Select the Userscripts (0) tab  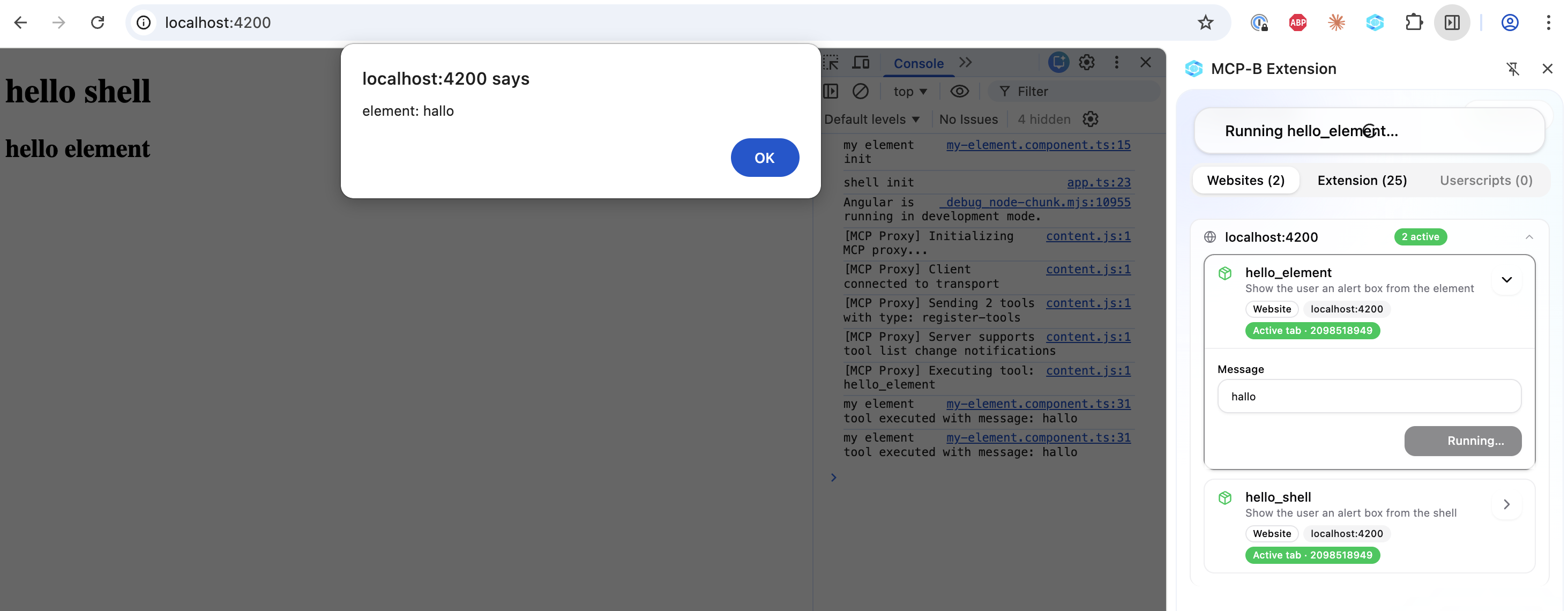[1487, 180]
